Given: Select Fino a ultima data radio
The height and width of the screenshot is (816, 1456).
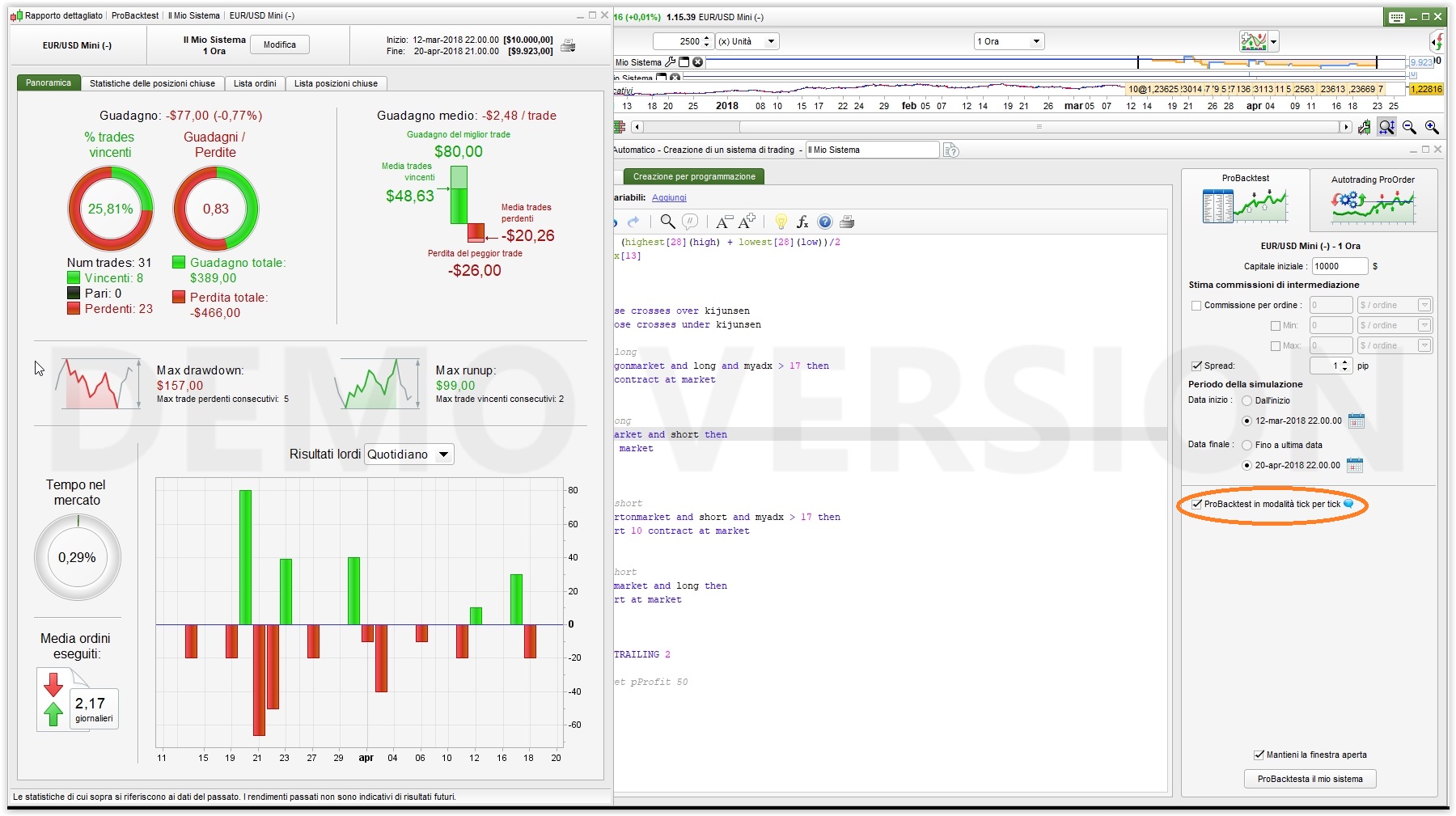Looking at the screenshot, I should click(x=1247, y=445).
